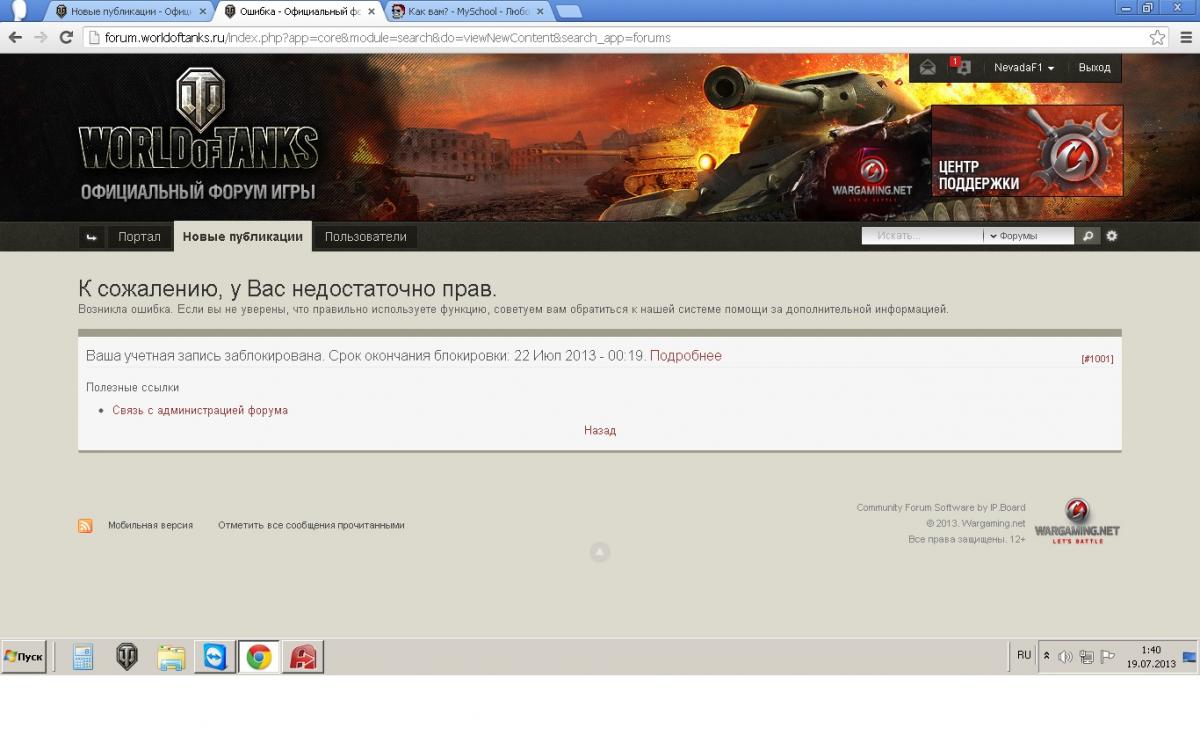Open the forum messenger envelope icon
This screenshot has height=736, width=1200.
tap(928, 68)
